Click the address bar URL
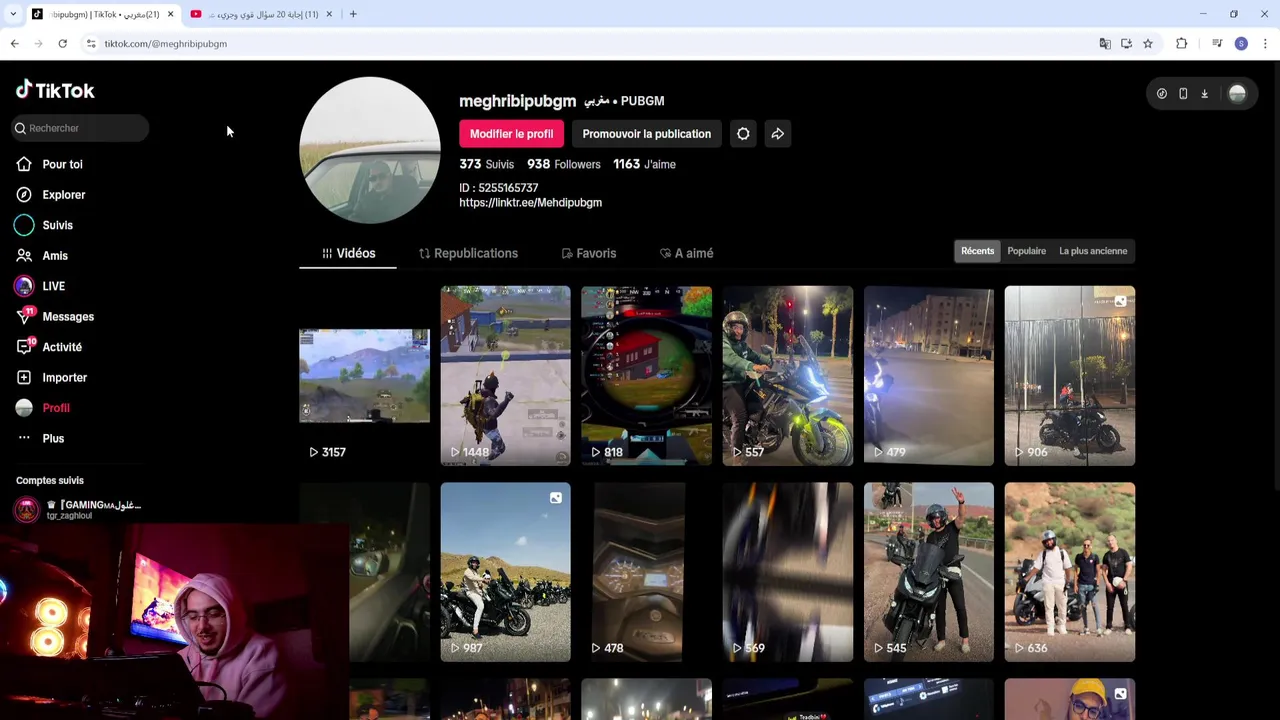Screen dimensions: 1280x720 [165, 44]
